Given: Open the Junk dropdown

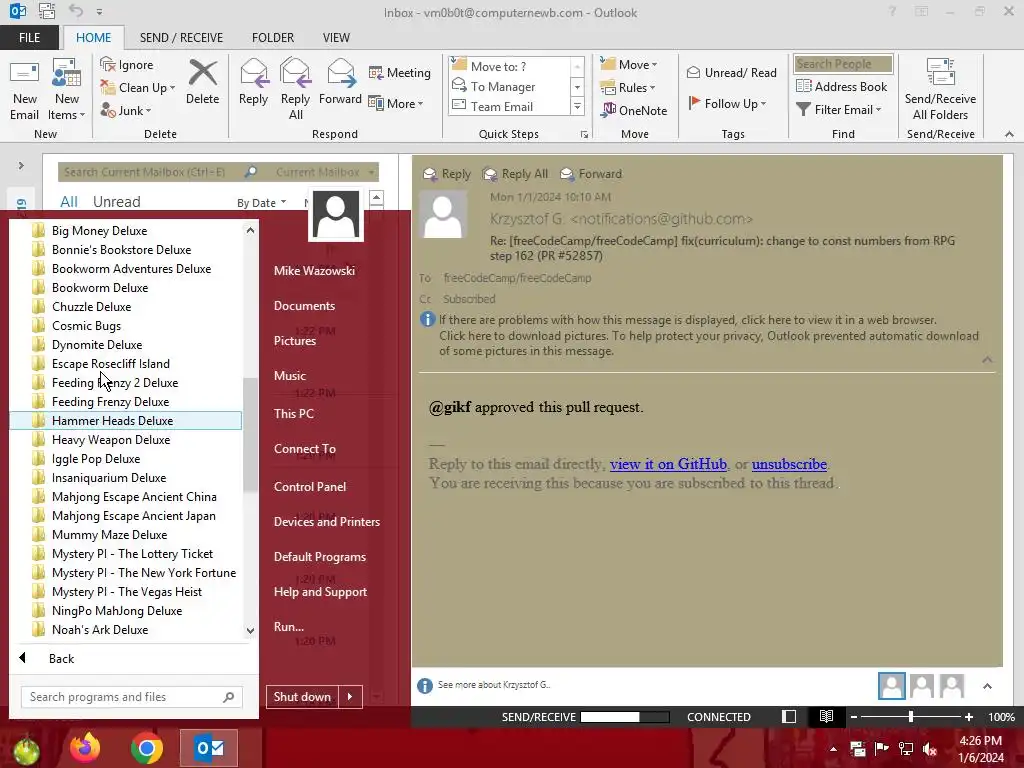Looking at the screenshot, I should point(126,110).
